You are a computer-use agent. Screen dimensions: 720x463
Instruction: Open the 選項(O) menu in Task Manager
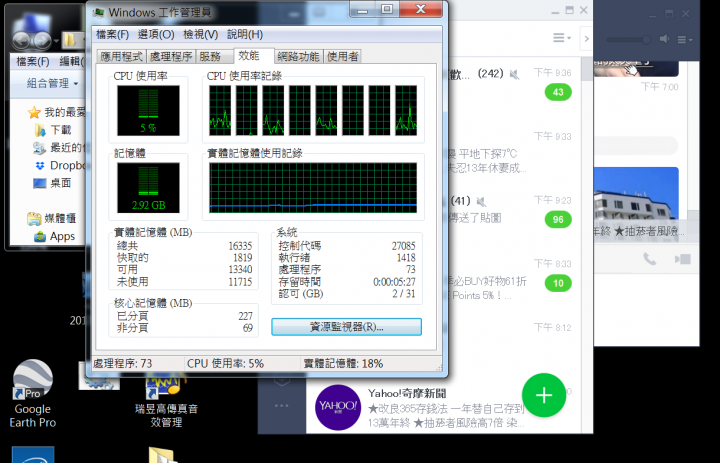click(x=156, y=34)
